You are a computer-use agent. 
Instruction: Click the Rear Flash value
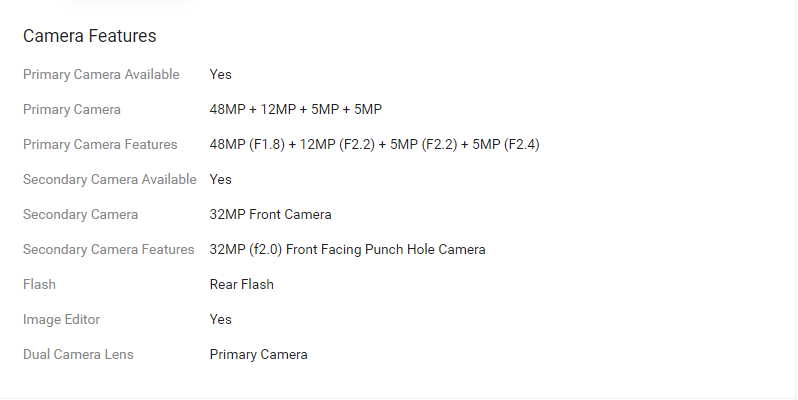click(241, 284)
